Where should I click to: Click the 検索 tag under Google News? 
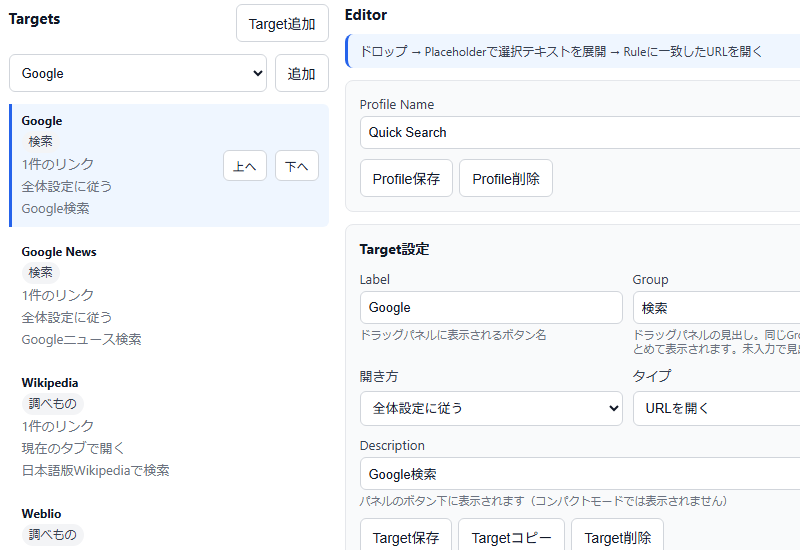(x=40, y=273)
